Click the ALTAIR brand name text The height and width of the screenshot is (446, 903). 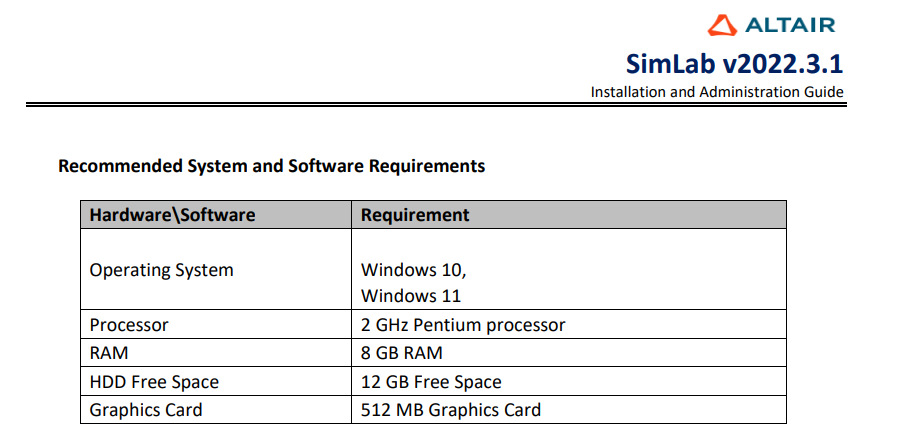click(x=790, y=25)
